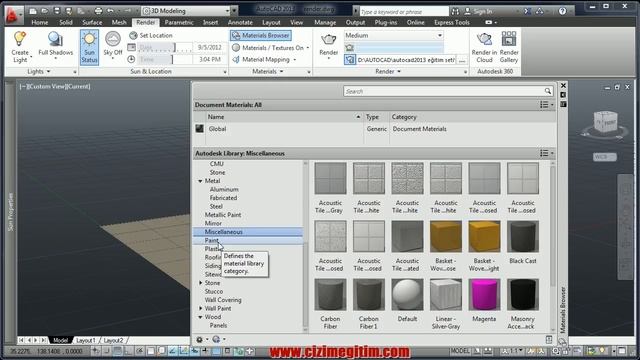Click the ViewCube in the viewport
Image resolution: width=640 pixels, height=360 pixels.
pos(605,122)
